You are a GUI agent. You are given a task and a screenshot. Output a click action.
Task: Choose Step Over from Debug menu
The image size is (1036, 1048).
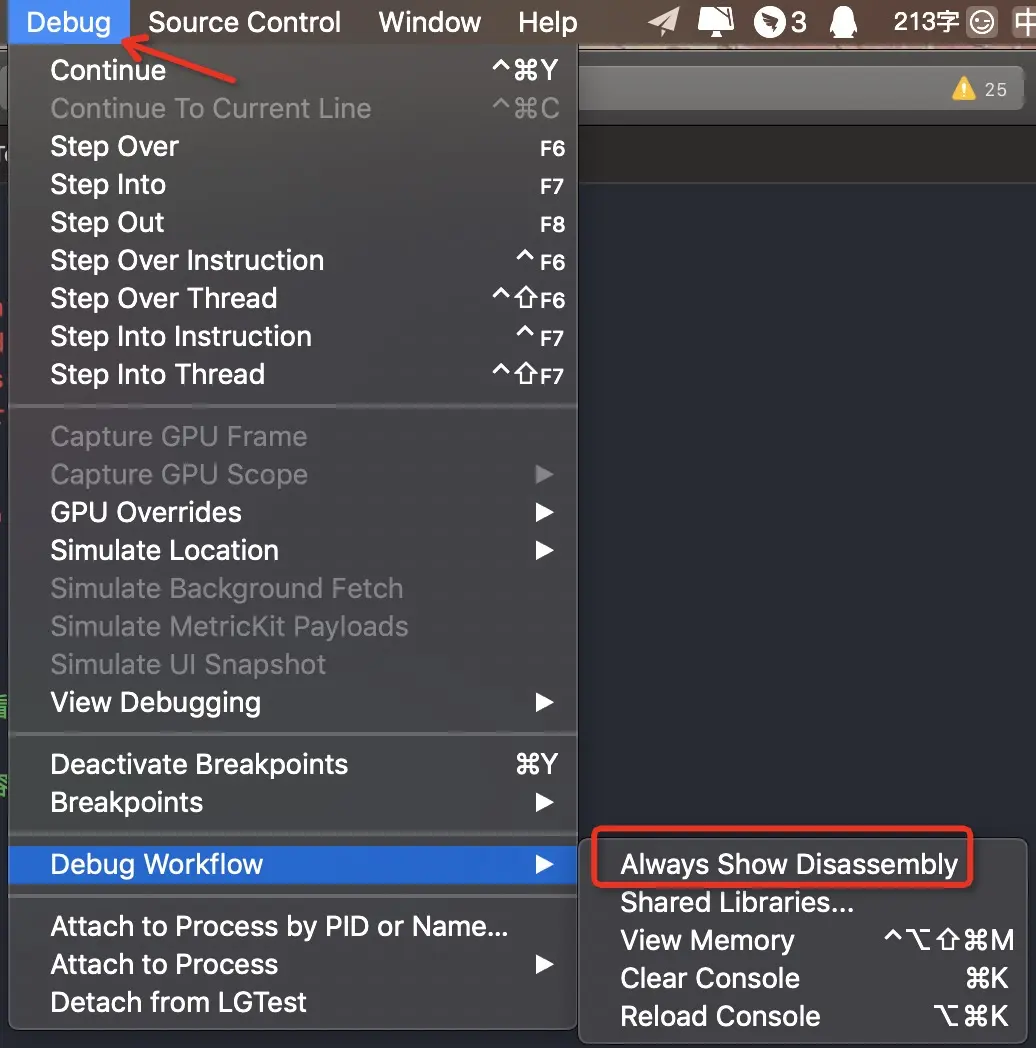pos(115,147)
